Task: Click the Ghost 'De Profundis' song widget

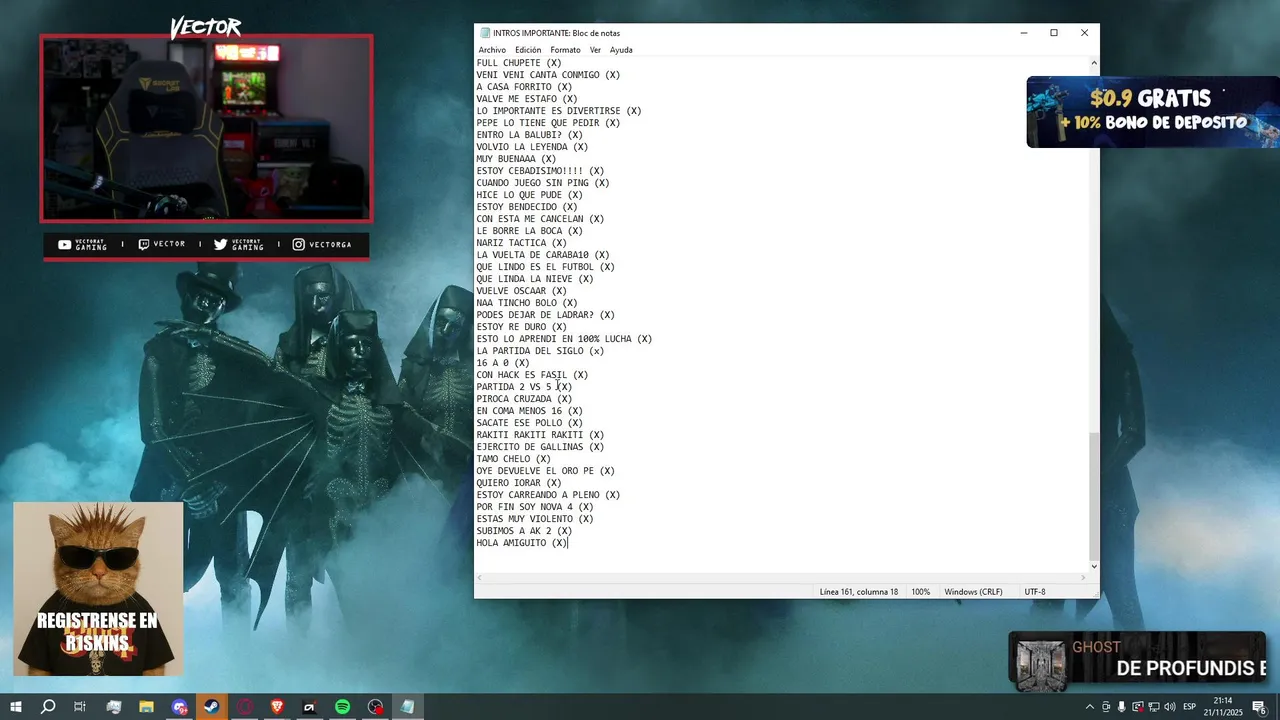Action: pyautogui.click(x=1137, y=661)
